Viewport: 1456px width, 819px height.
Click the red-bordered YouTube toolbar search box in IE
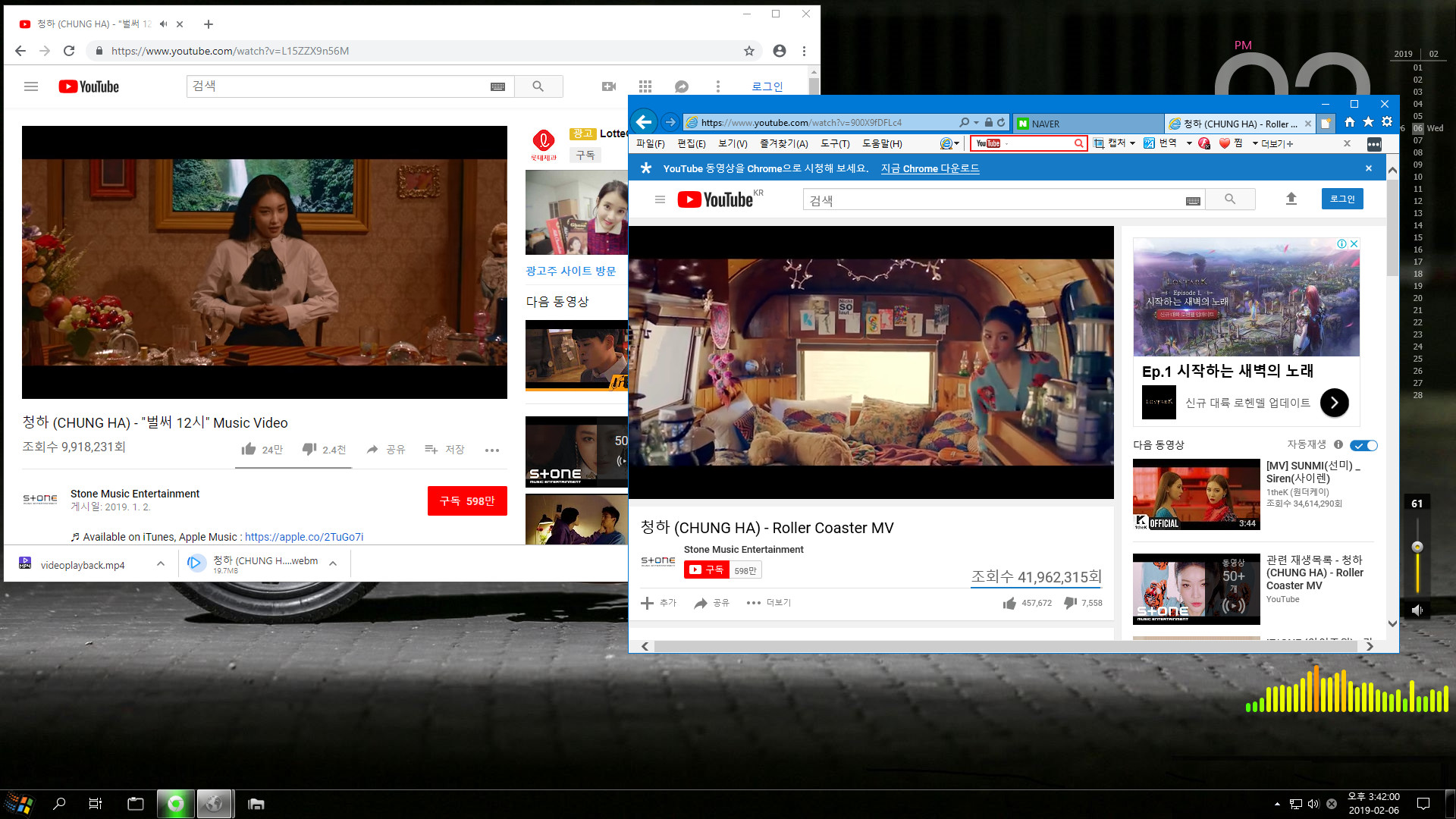tap(1028, 143)
